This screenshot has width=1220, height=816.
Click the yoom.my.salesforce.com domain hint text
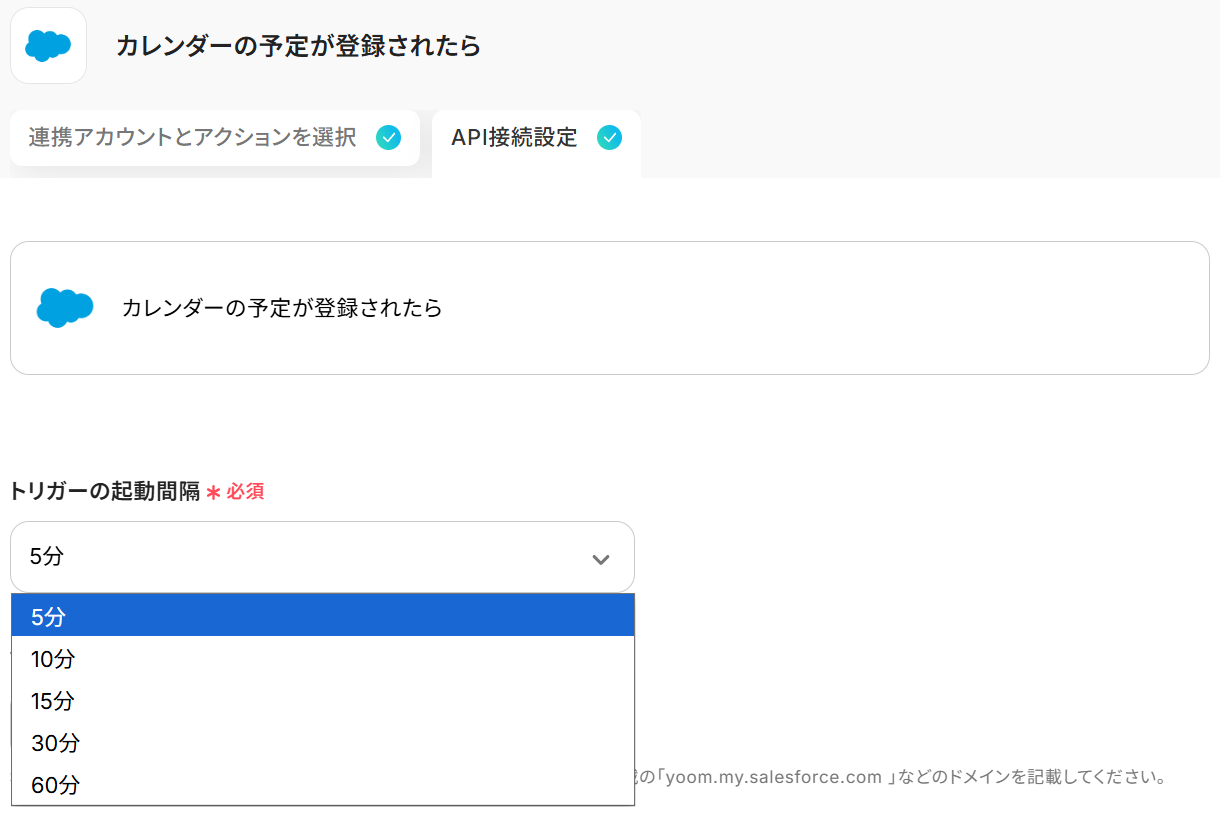coord(774,777)
